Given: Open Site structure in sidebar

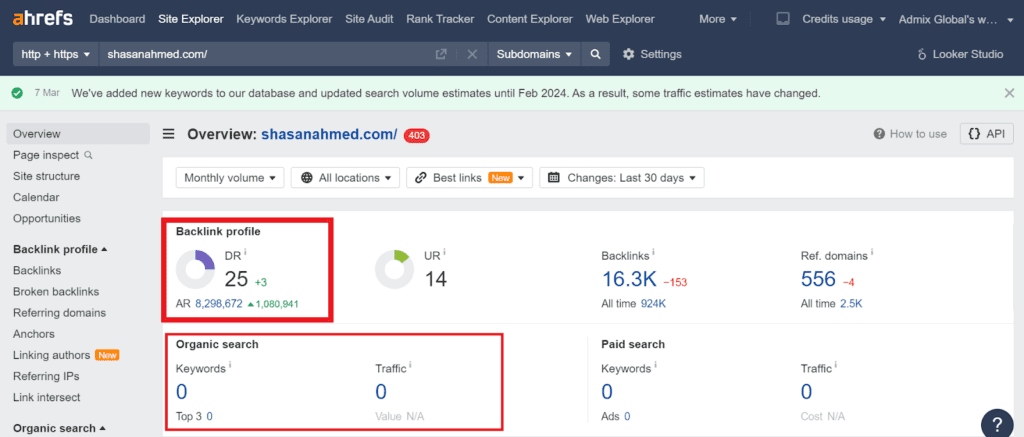Looking at the screenshot, I should (x=46, y=176).
